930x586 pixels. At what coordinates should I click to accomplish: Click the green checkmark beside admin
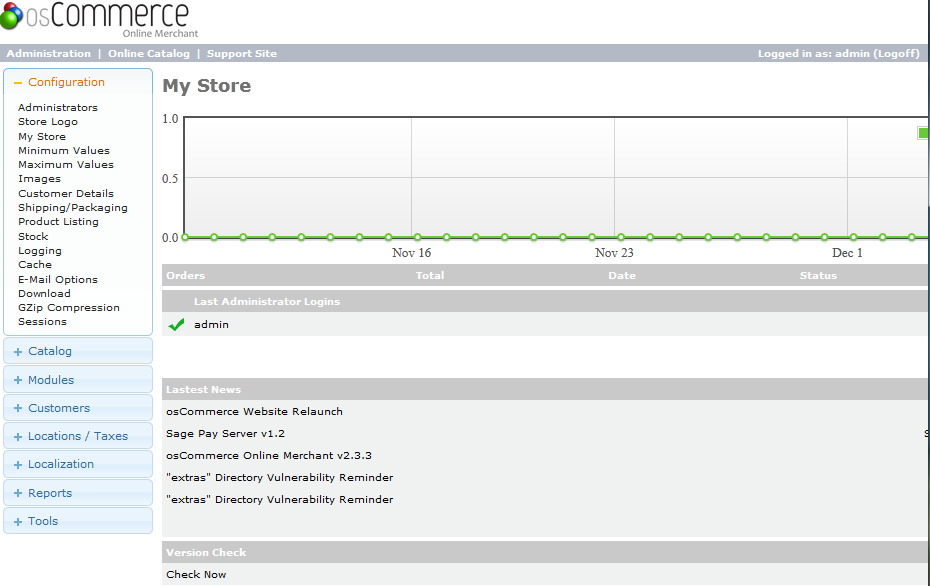177,325
